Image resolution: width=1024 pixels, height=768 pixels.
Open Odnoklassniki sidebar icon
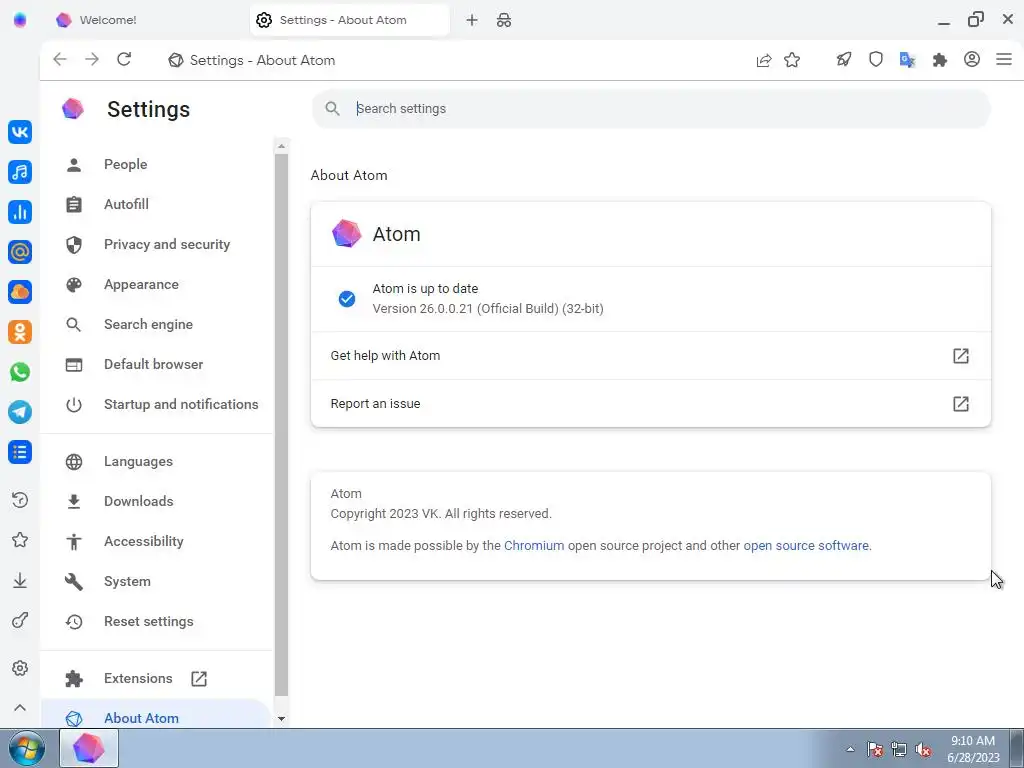(20, 332)
